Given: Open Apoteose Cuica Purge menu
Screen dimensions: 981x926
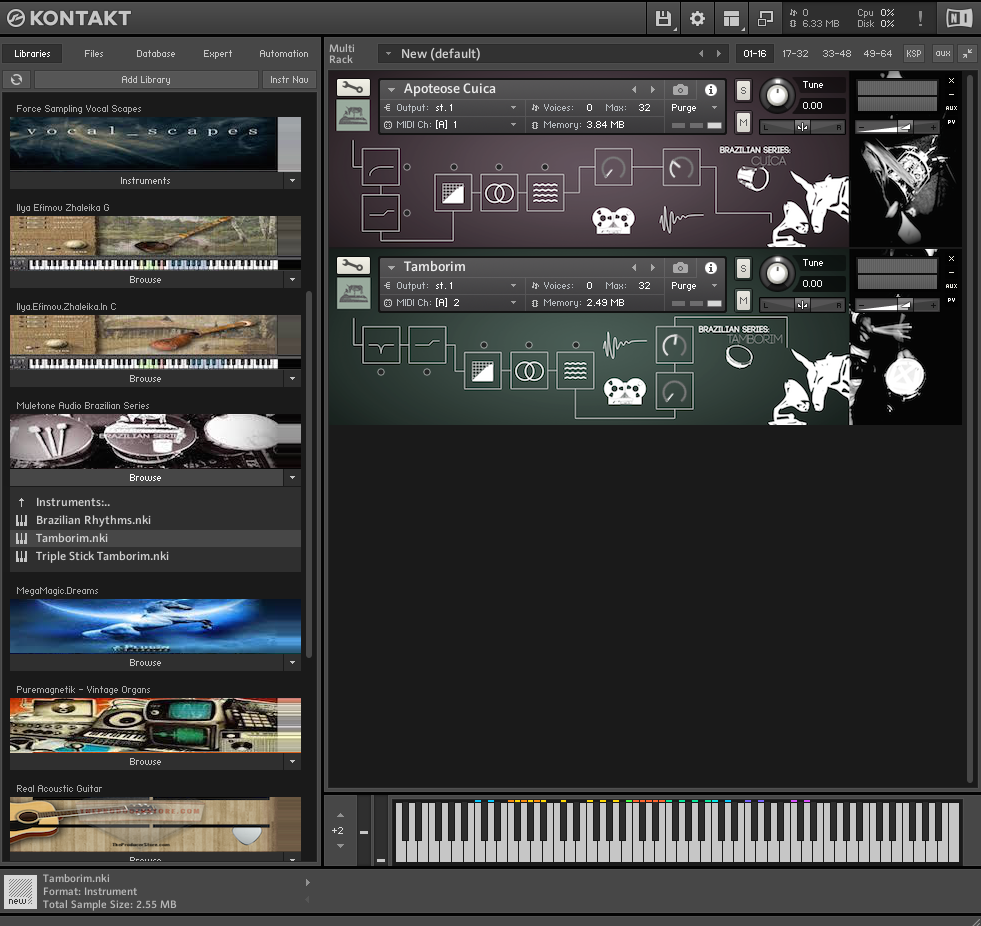Looking at the screenshot, I should 693,108.
